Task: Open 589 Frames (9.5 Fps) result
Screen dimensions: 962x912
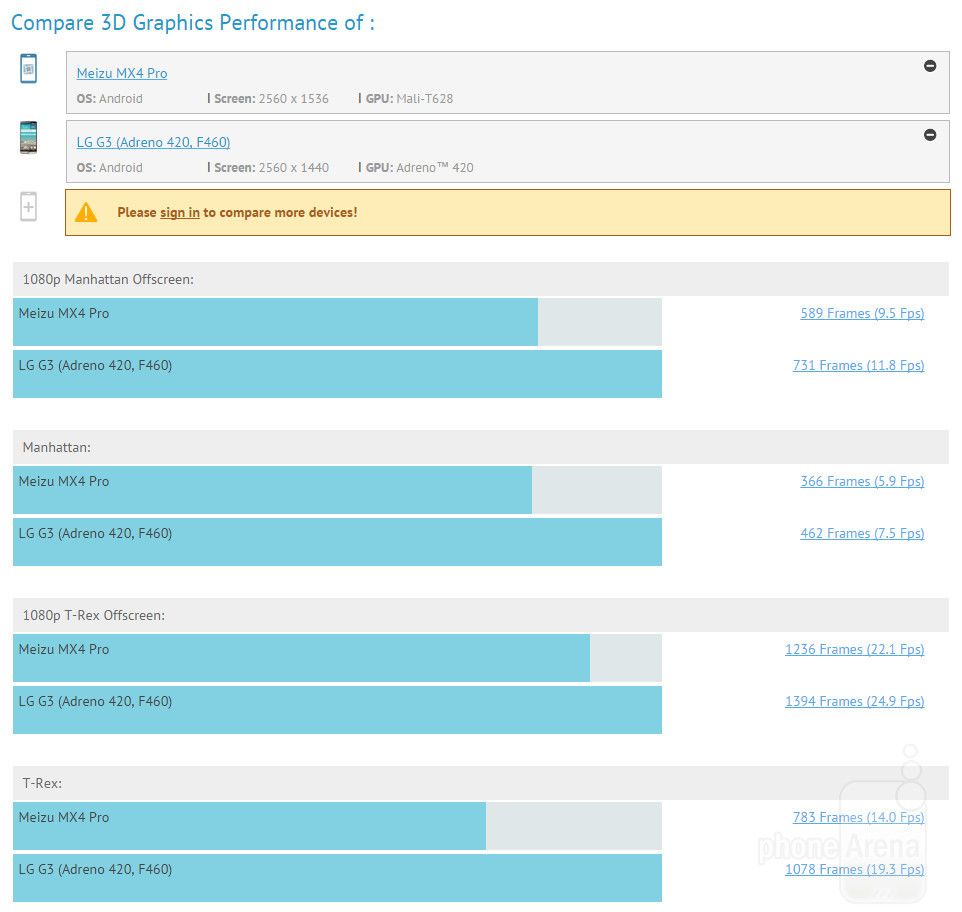Action: click(x=862, y=313)
